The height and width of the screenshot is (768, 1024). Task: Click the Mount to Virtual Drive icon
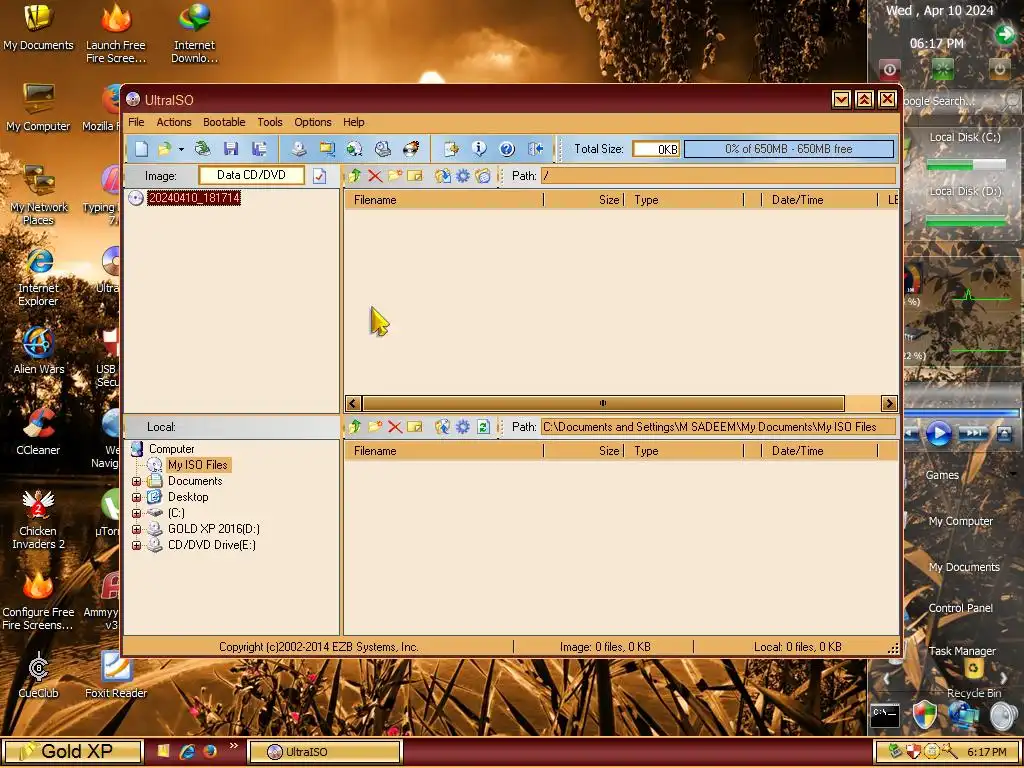383,149
